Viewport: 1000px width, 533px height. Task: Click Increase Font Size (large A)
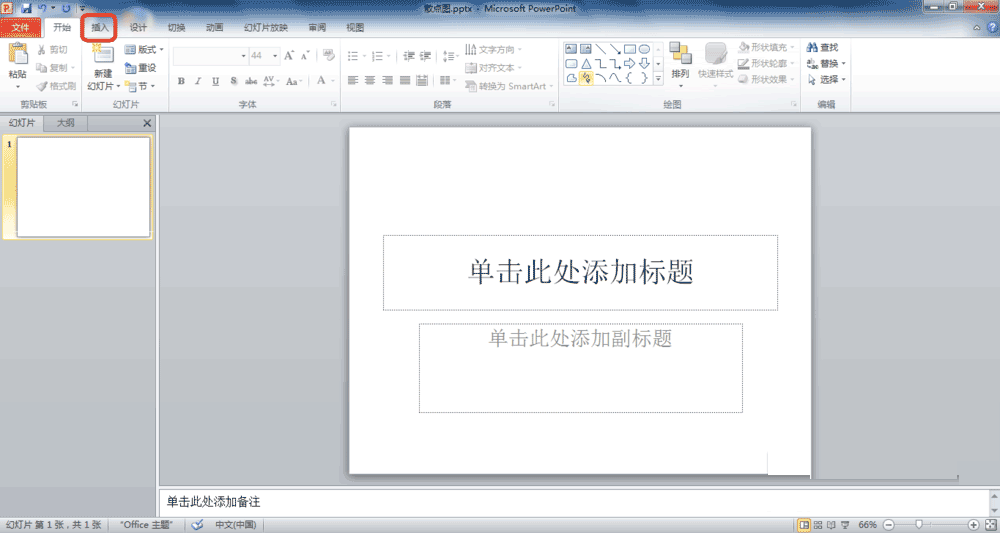point(289,55)
